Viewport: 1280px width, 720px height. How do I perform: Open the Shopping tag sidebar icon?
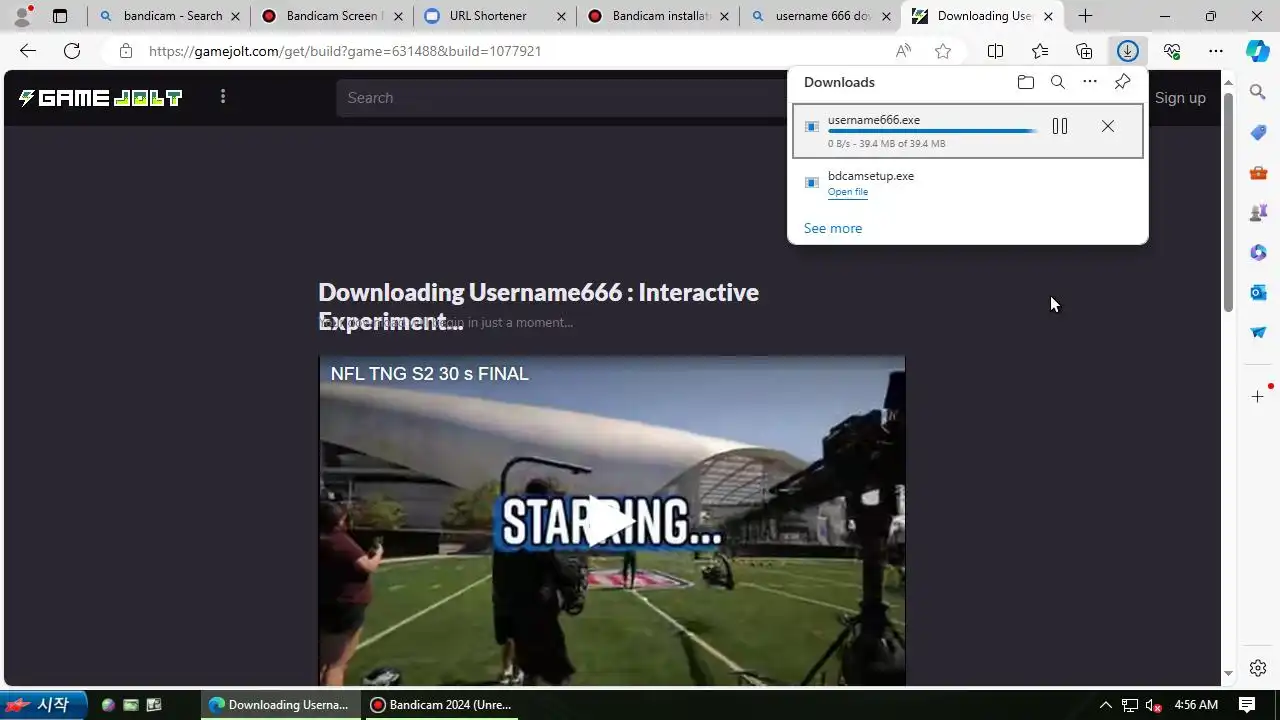point(1258,132)
